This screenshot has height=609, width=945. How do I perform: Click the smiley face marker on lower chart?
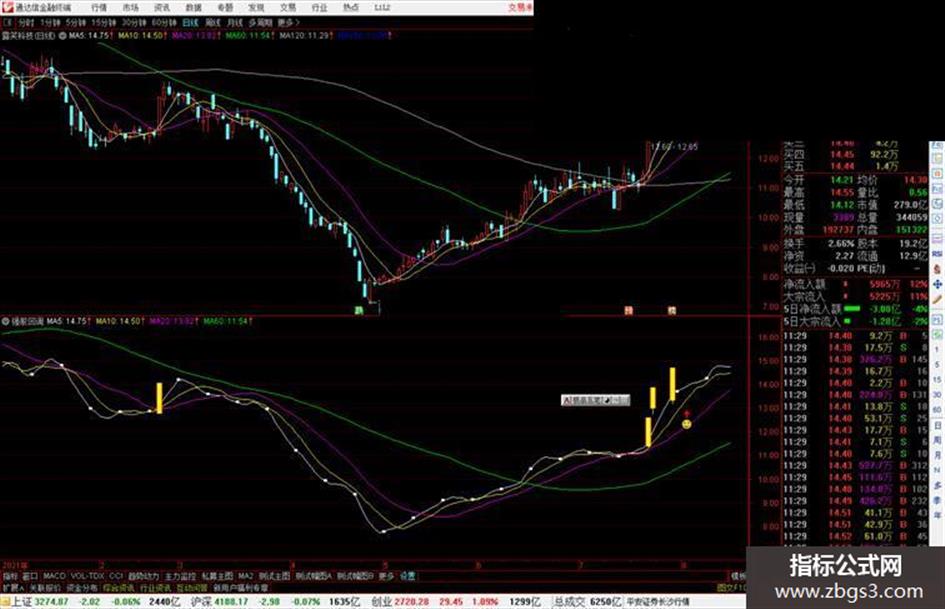pyautogui.click(x=686, y=424)
